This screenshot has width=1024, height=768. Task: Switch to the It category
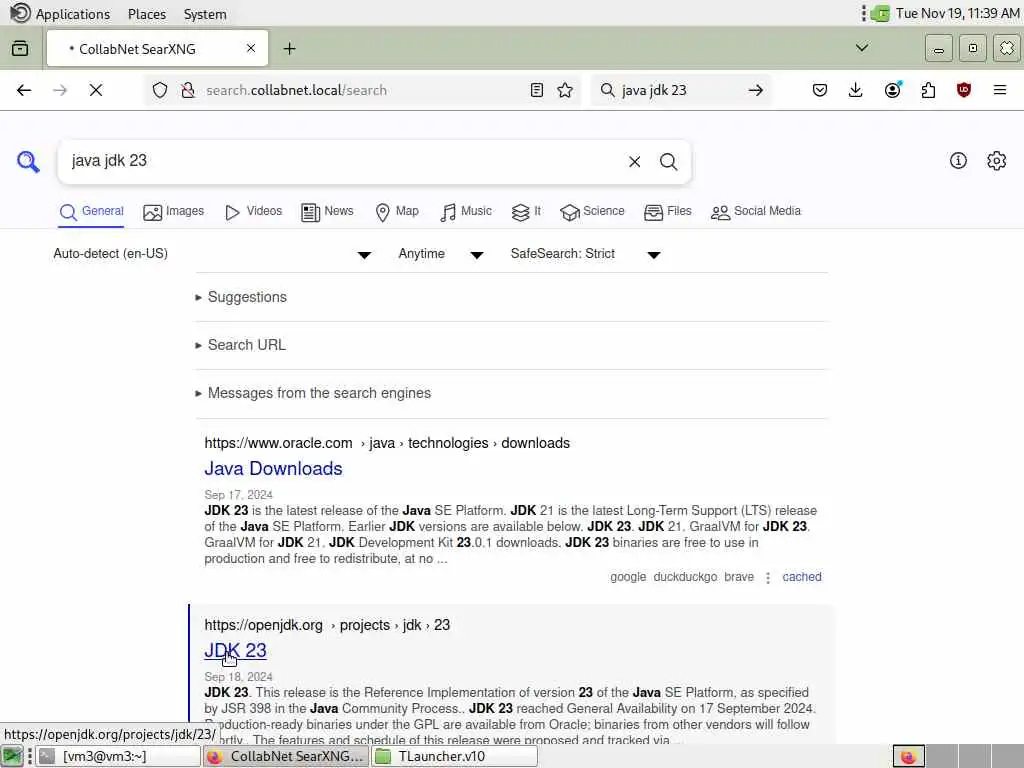click(526, 212)
